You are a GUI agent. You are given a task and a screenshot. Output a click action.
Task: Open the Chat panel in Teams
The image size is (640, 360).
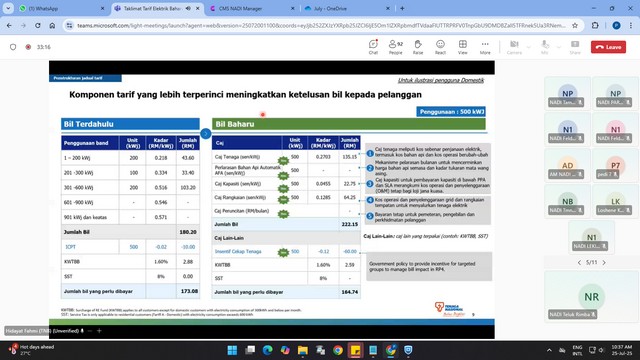pyautogui.click(x=373, y=47)
